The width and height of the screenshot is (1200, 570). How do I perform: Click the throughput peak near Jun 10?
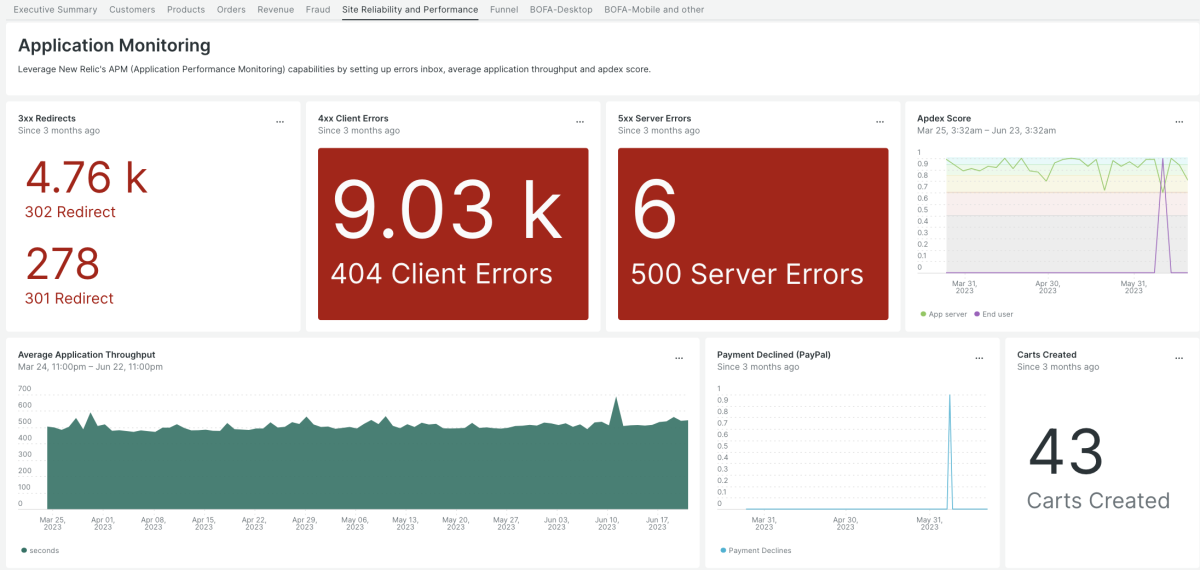pyautogui.click(x=616, y=400)
